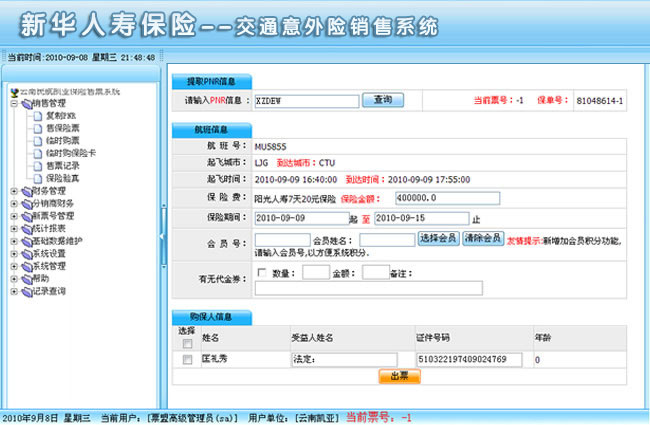Open the 售保险票 page icon

(x=38, y=129)
